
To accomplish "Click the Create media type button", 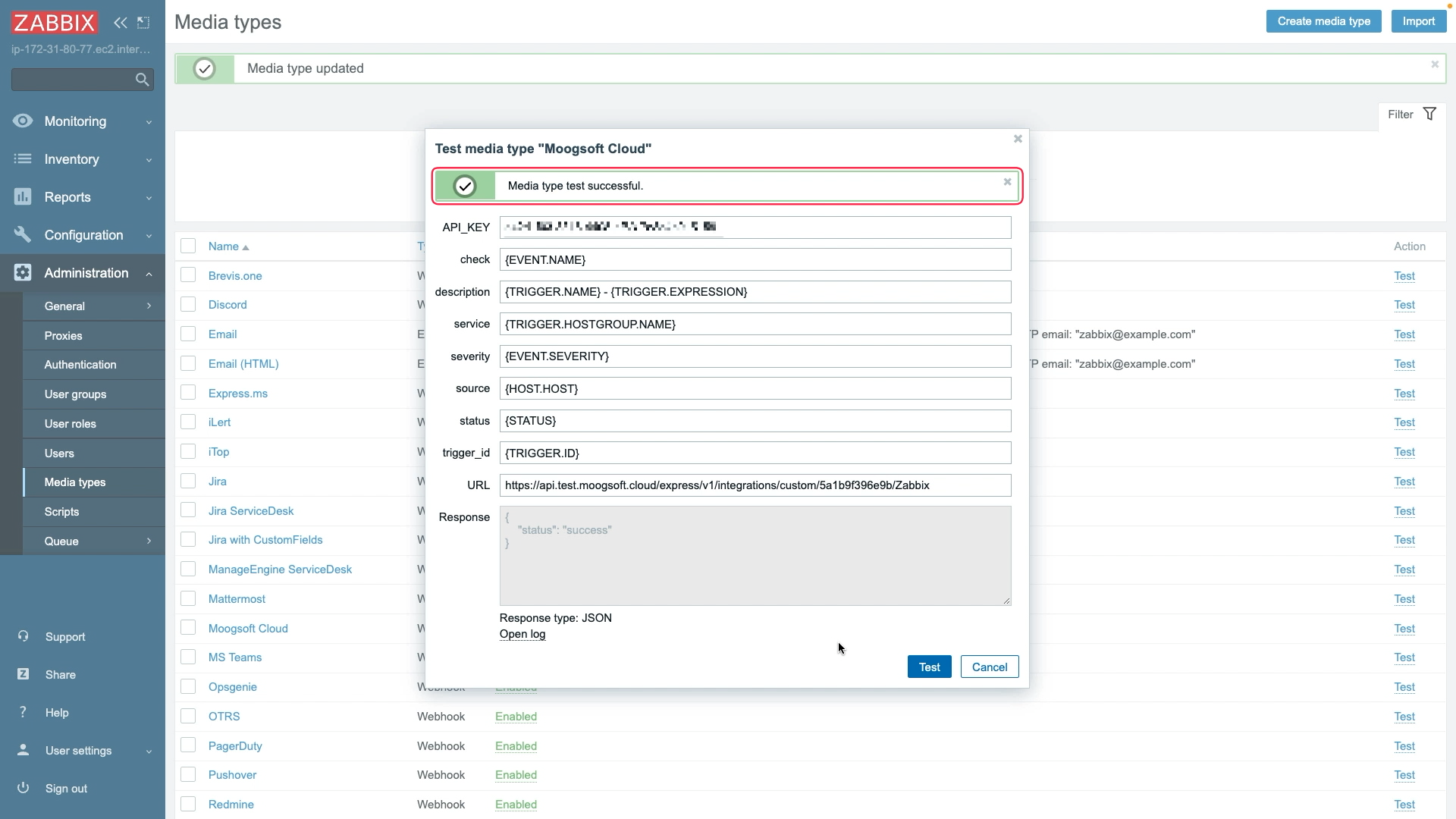I will [x=1323, y=21].
